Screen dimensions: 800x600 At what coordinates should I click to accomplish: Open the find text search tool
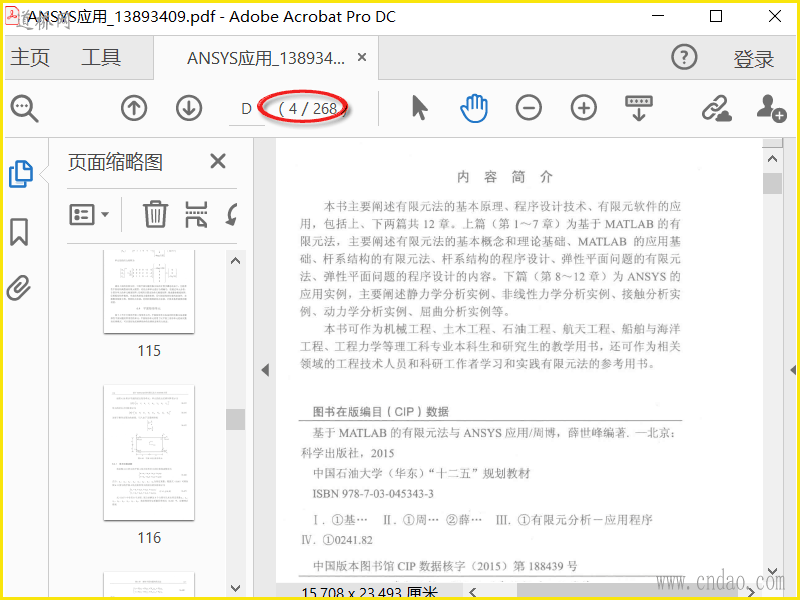point(24,108)
